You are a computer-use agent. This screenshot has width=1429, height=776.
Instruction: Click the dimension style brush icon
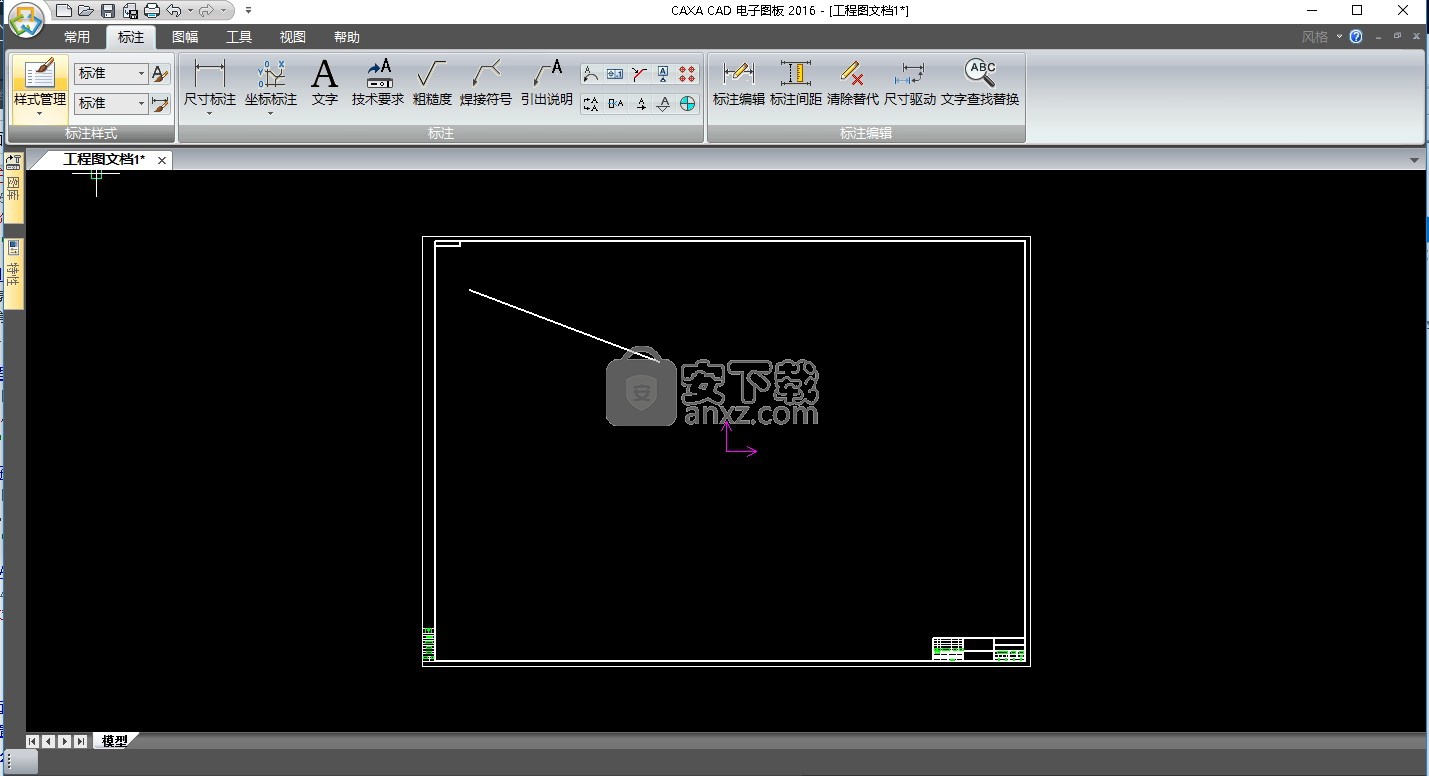(x=160, y=103)
